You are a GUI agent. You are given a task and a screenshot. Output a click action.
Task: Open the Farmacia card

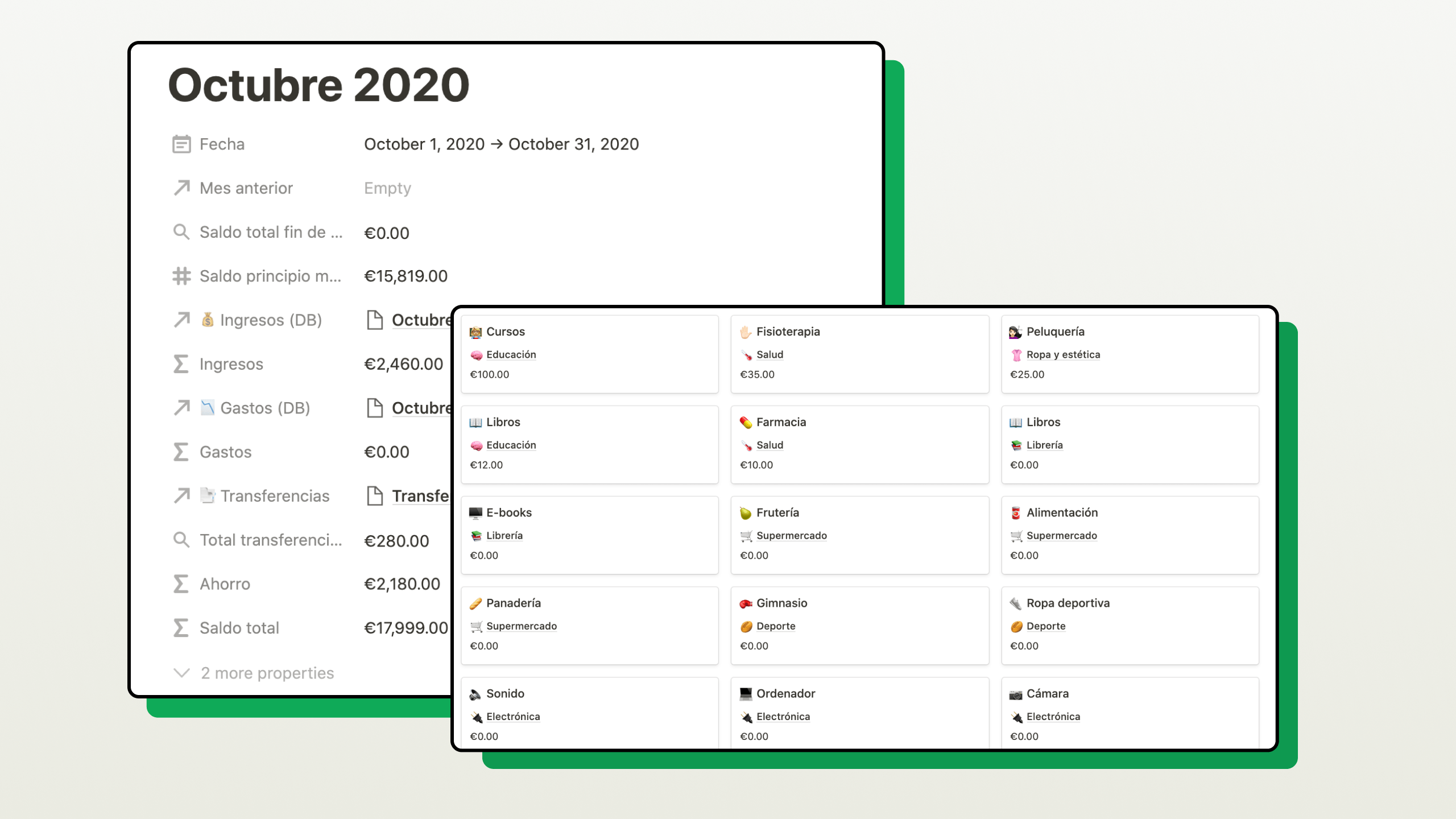781,422
